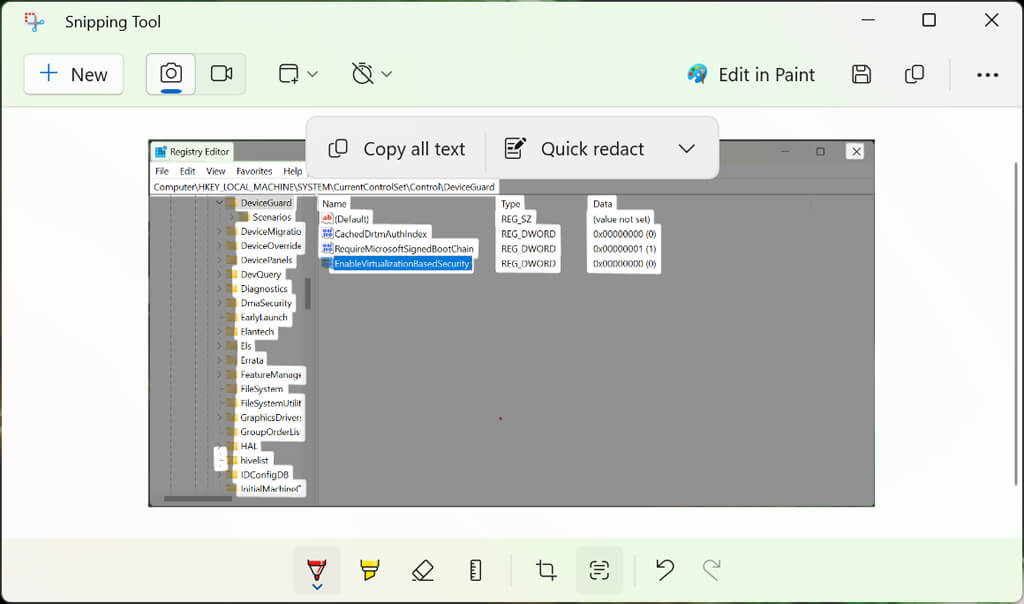The image size is (1024, 604).
Task: Show the ruler tool
Action: 475,570
